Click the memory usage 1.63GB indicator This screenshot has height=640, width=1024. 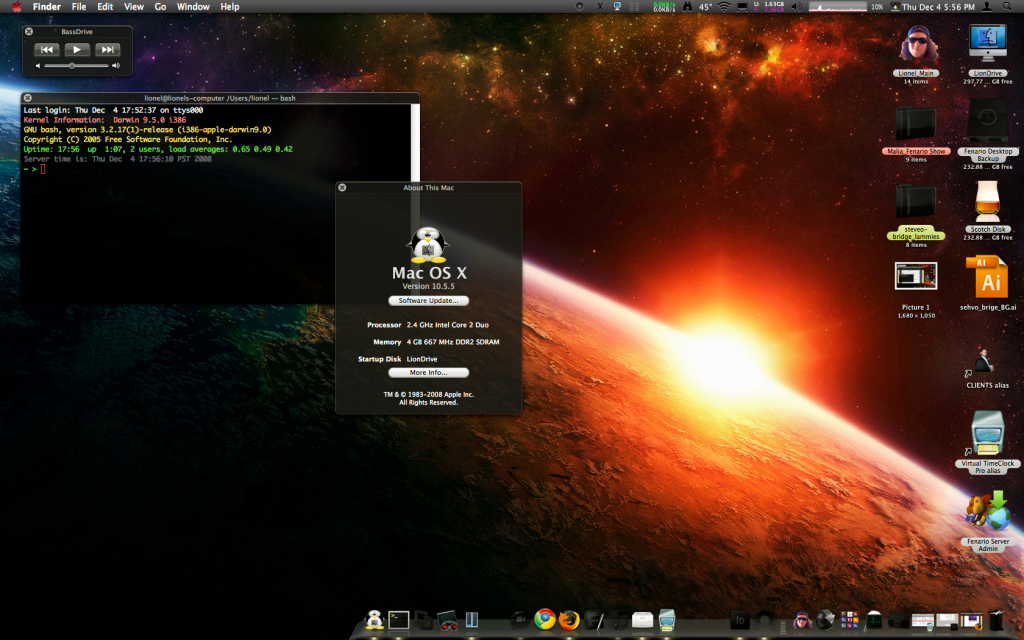(769, 7)
